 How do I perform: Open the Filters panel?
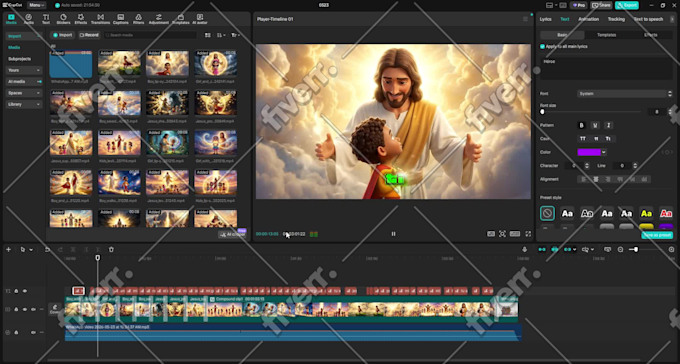[x=138, y=19]
